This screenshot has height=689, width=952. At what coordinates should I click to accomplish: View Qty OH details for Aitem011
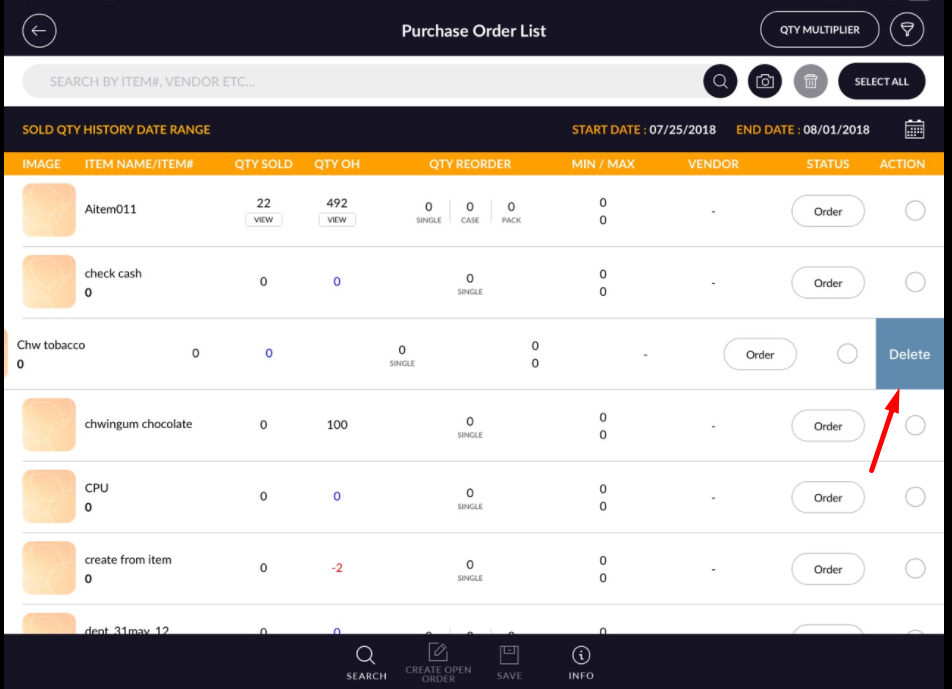coord(337,220)
